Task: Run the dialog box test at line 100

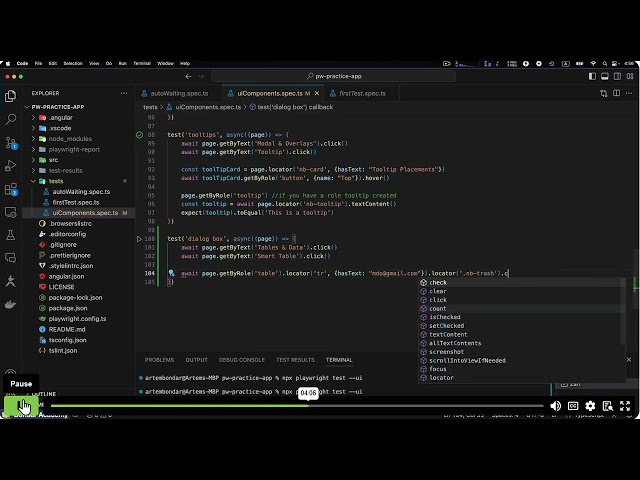Action: click(139, 239)
